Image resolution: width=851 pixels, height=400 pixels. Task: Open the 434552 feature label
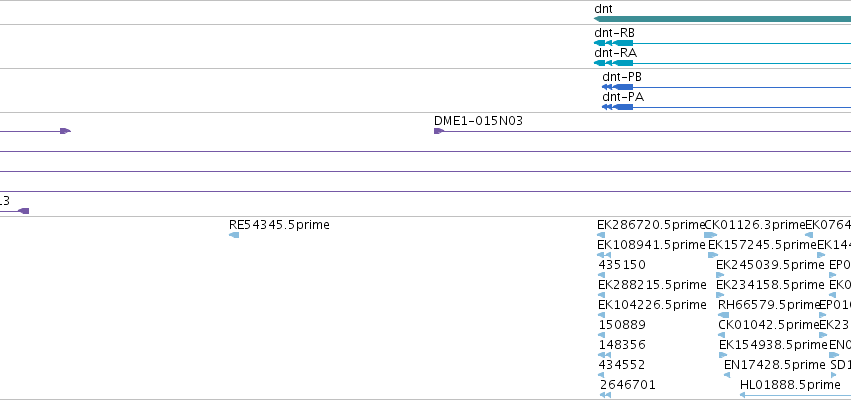click(622, 365)
